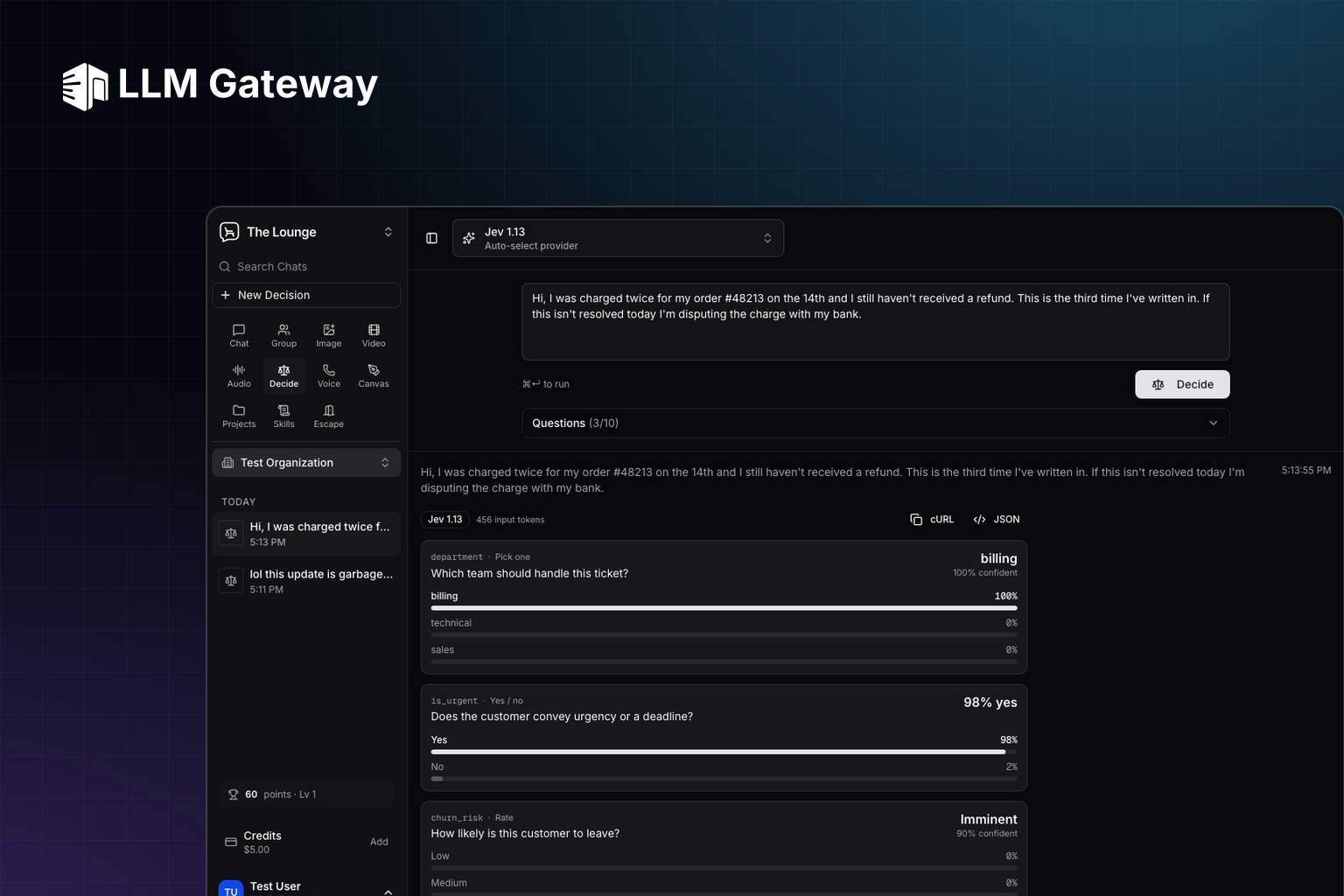
Task: Click the billing 100% confidence bar
Action: pos(724,608)
